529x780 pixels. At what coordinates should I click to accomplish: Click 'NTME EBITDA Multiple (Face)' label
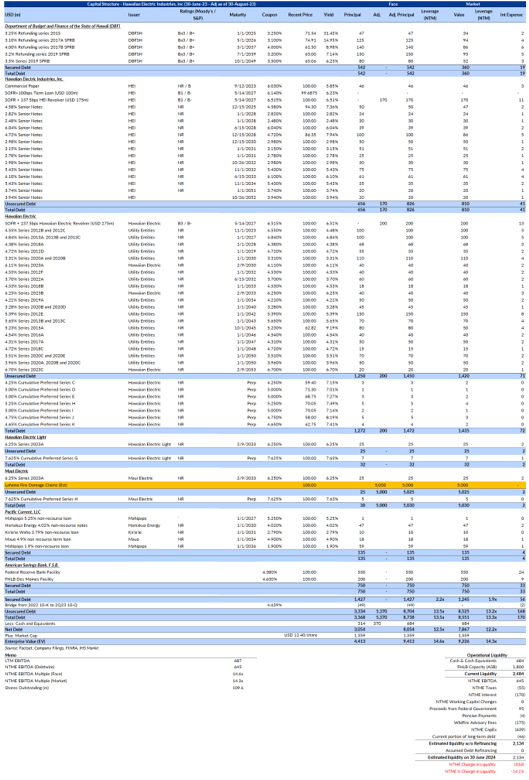pyautogui.click(x=34, y=674)
